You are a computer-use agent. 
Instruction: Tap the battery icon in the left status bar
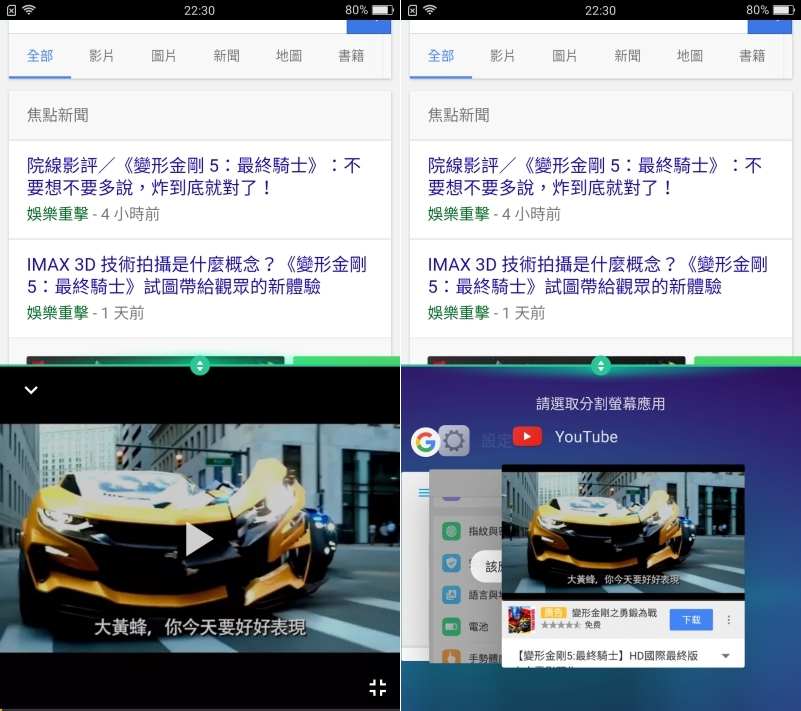[382, 10]
